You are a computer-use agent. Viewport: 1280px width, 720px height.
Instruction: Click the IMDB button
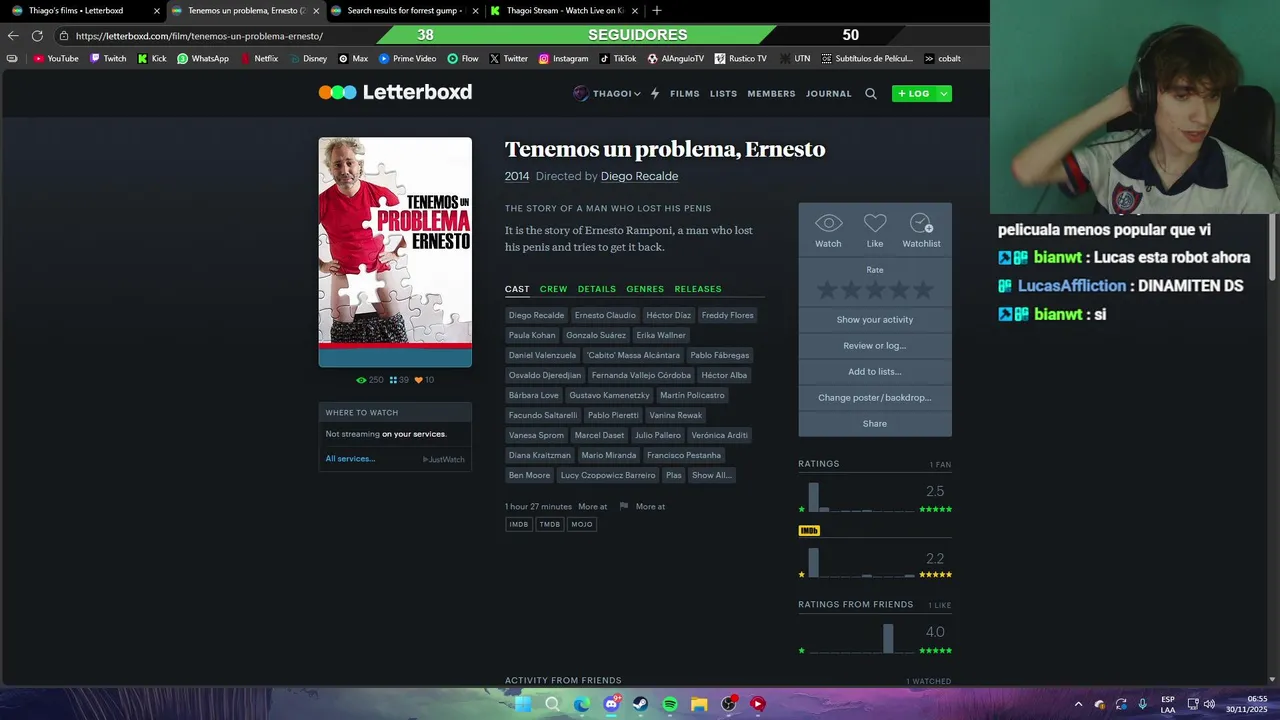tap(518, 524)
